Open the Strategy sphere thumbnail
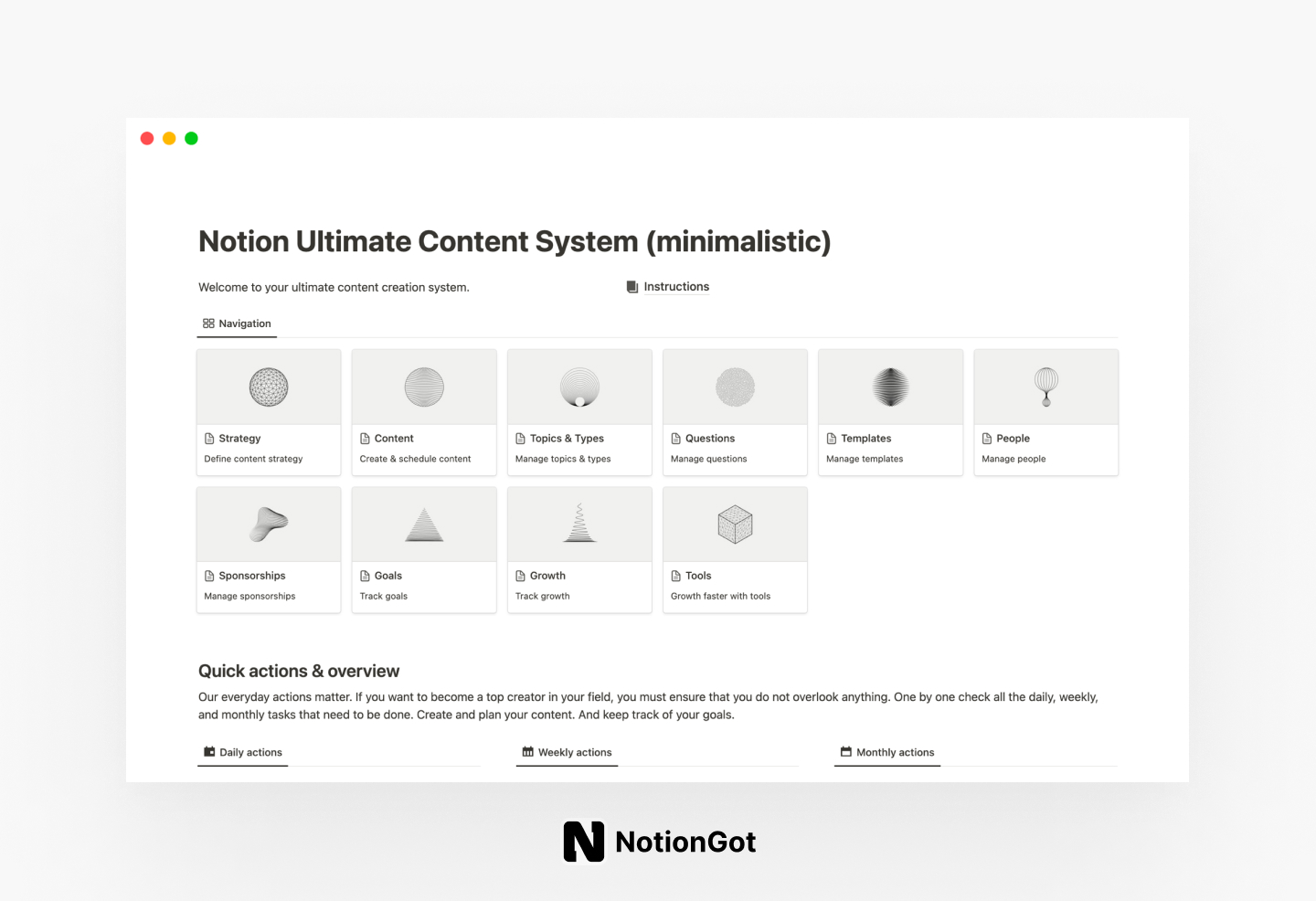 coord(268,387)
